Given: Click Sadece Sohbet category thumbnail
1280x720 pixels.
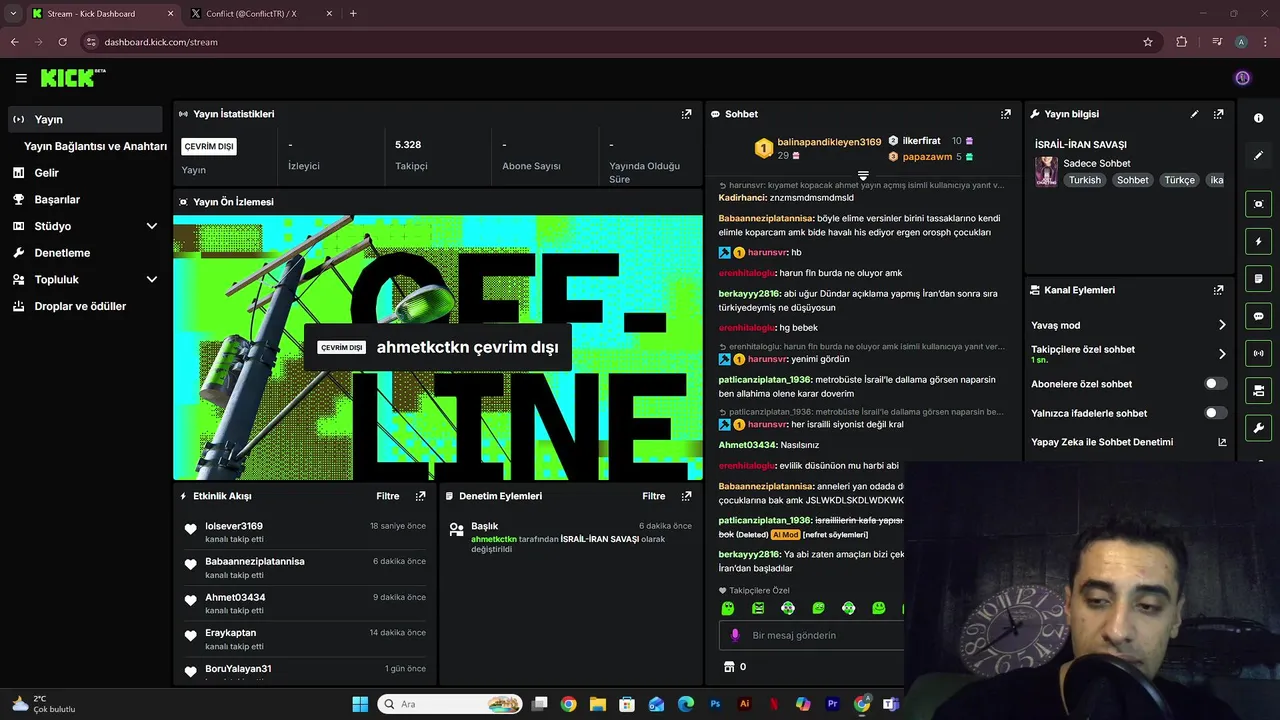Looking at the screenshot, I should pyautogui.click(x=1046, y=171).
